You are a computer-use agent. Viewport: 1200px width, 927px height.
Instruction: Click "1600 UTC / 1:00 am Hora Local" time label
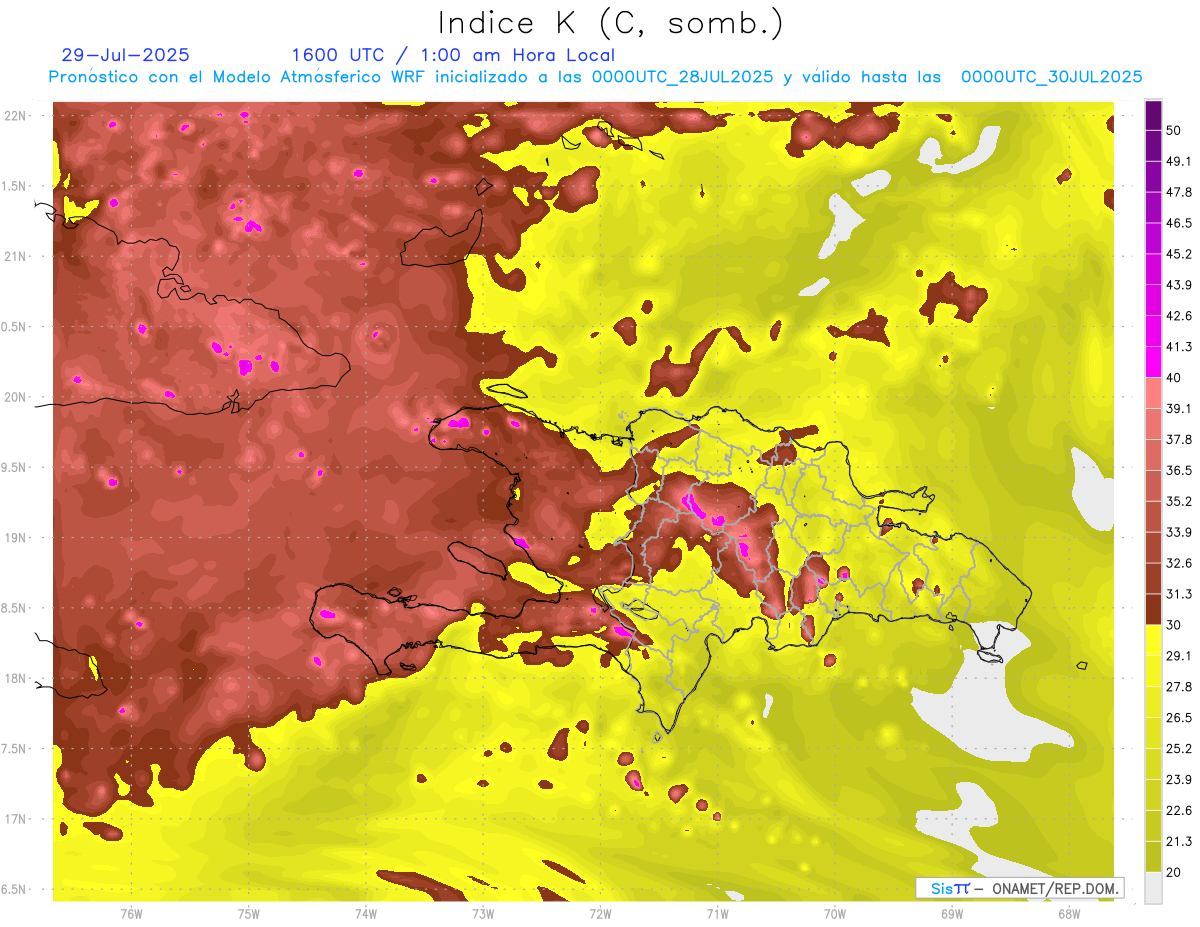click(453, 55)
